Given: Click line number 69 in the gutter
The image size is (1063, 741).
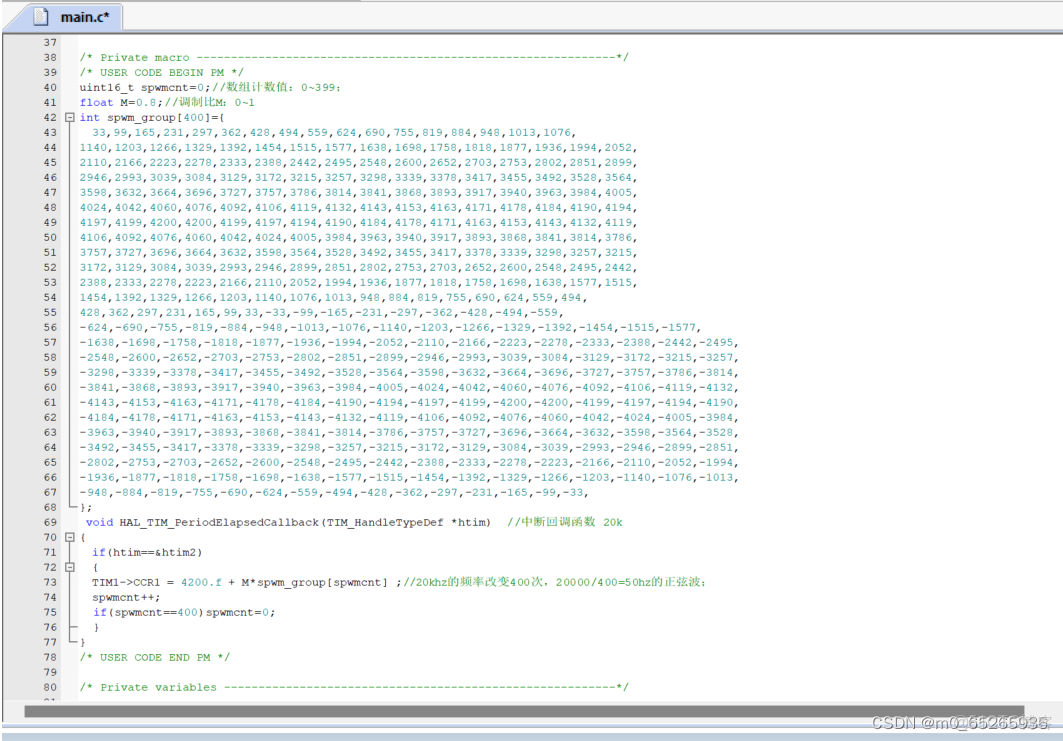Looking at the screenshot, I should click(49, 522).
